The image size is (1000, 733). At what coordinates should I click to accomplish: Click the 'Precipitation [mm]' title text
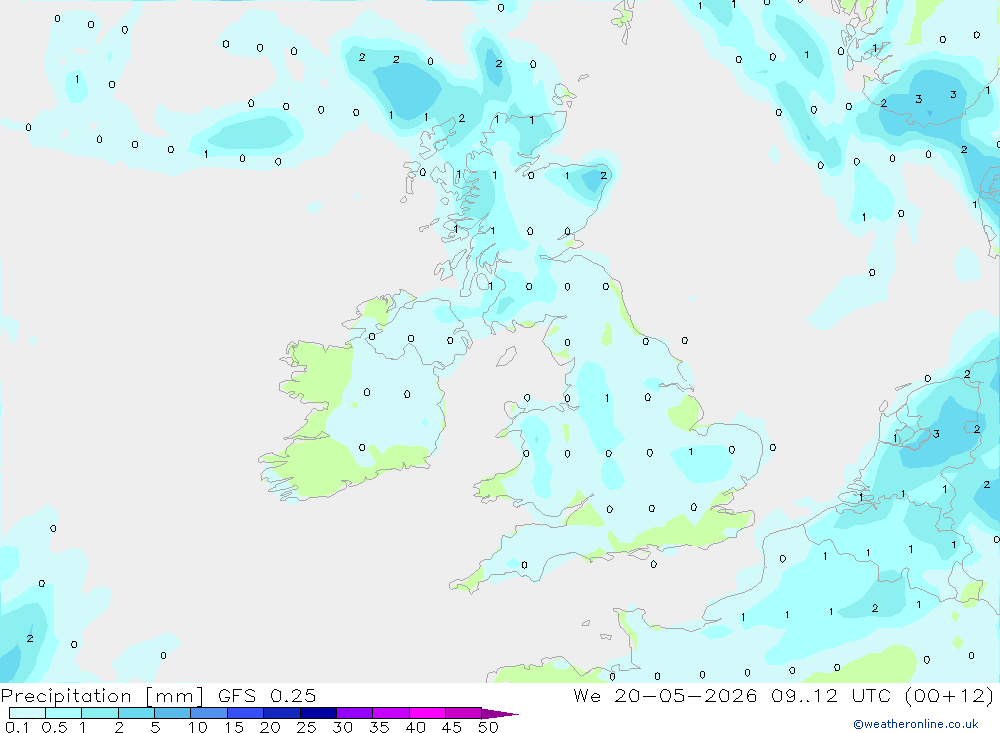[x=102, y=696]
